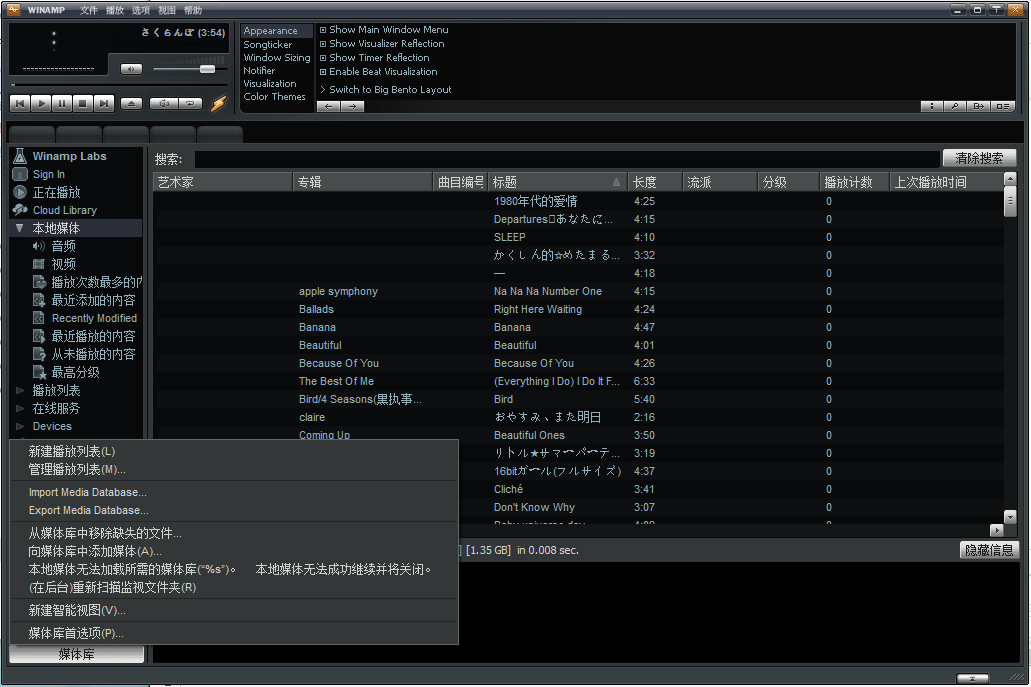Click the track list scroll-down arrow
The height and width of the screenshot is (687, 1031).
pyautogui.click(x=1011, y=517)
